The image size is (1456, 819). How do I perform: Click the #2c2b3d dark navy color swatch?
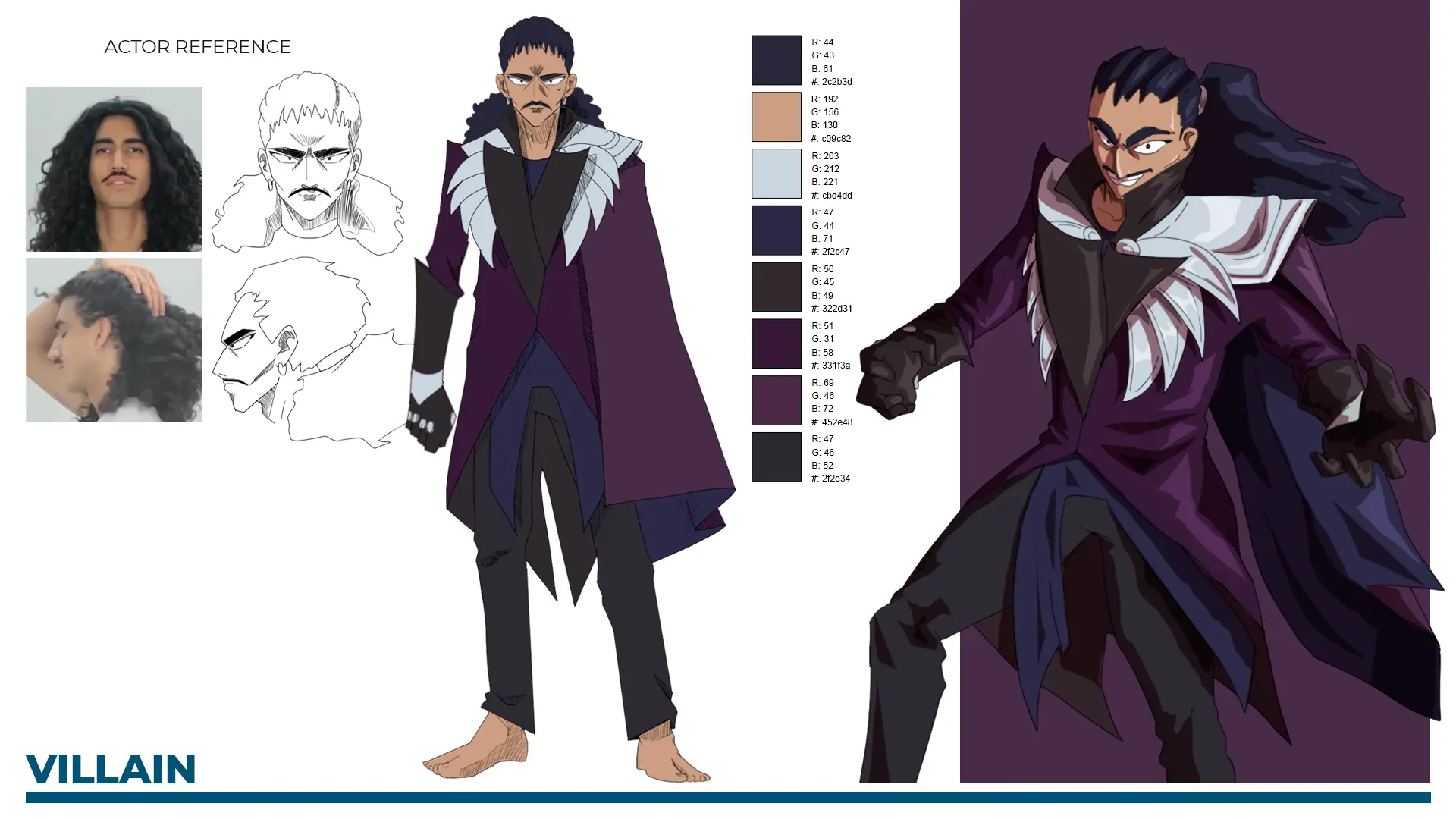click(x=776, y=60)
